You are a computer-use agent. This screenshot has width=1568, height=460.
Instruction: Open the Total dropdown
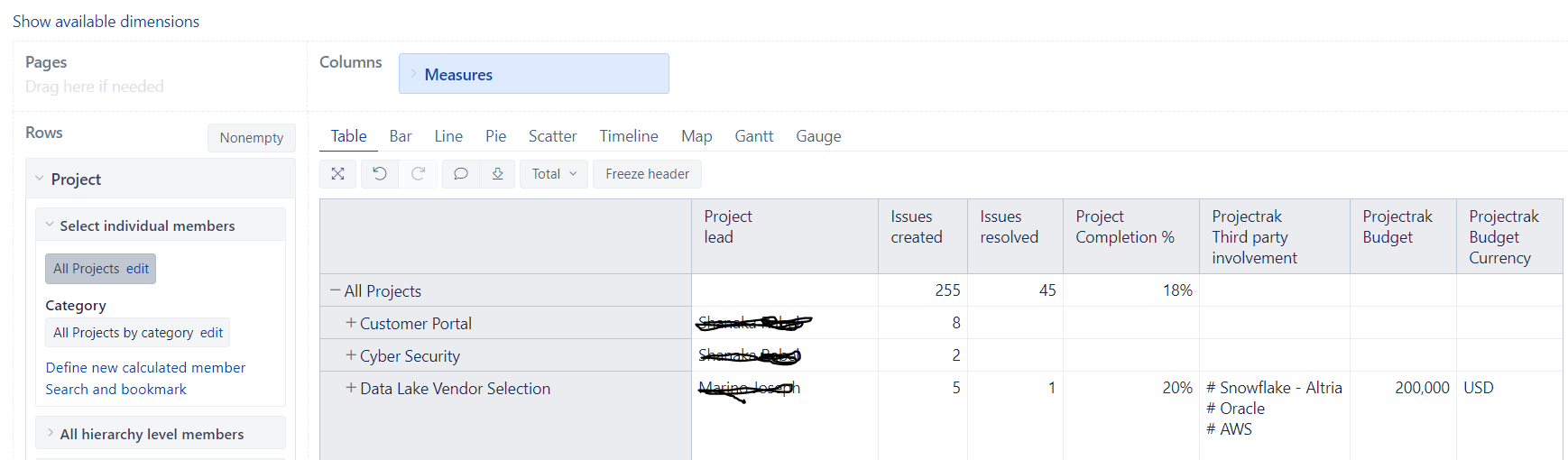[x=554, y=174]
